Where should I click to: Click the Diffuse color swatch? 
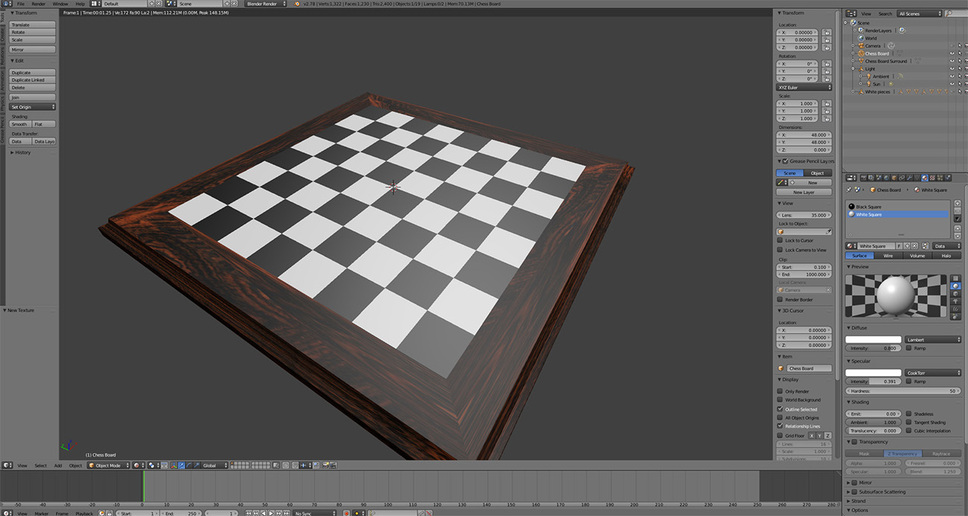874,339
